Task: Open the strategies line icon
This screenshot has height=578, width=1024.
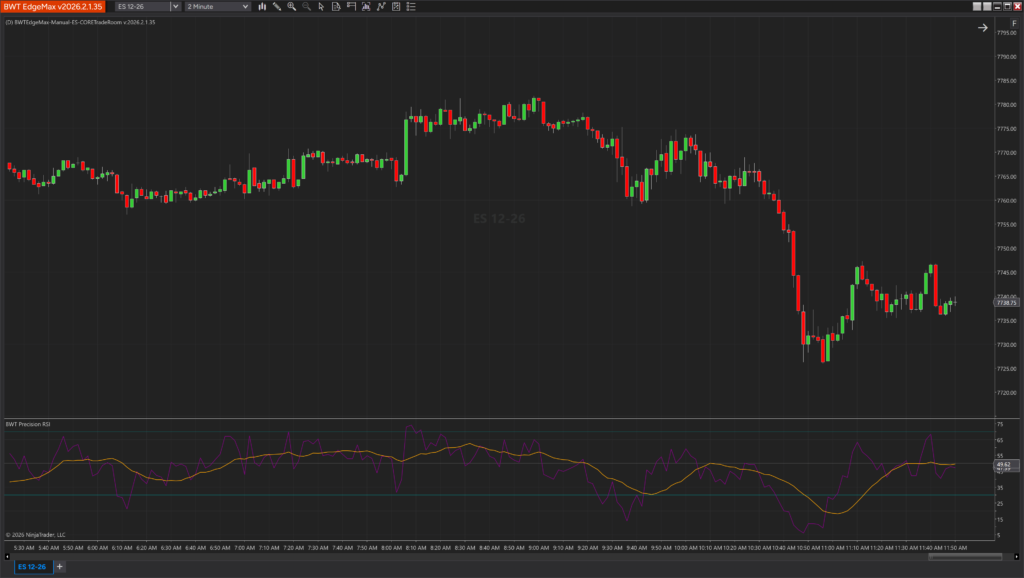Action: [381, 7]
